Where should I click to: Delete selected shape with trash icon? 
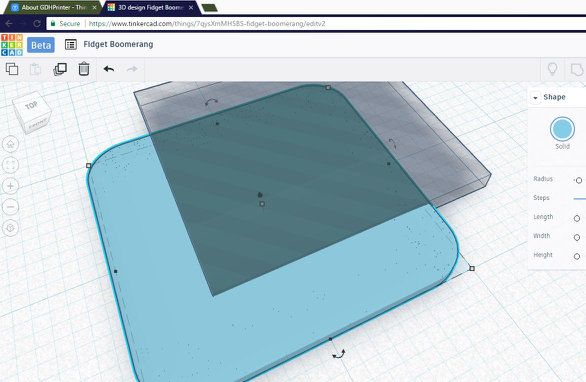pyautogui.click(x=84, y=69)
